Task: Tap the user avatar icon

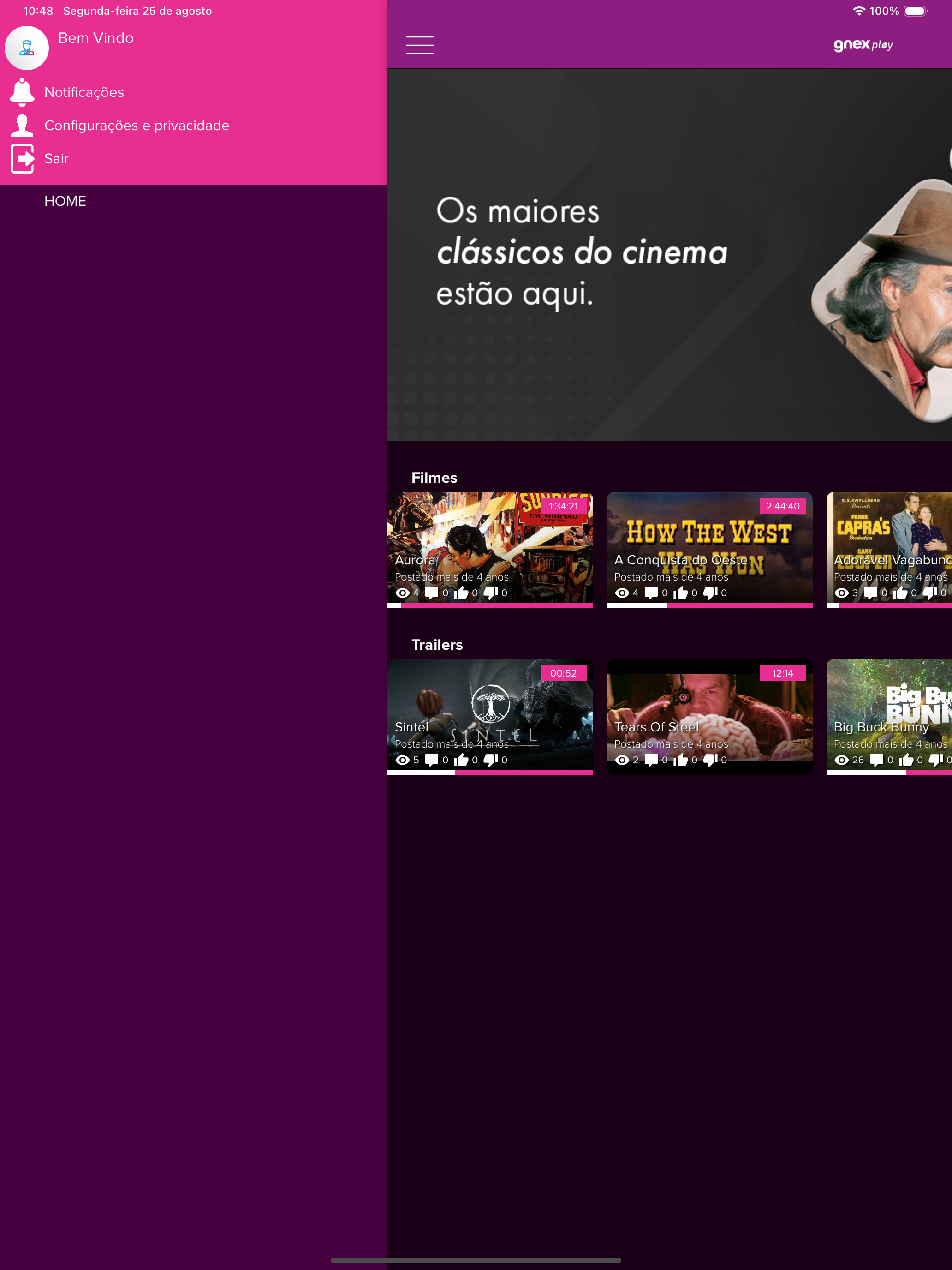Action: click(26, 48)
